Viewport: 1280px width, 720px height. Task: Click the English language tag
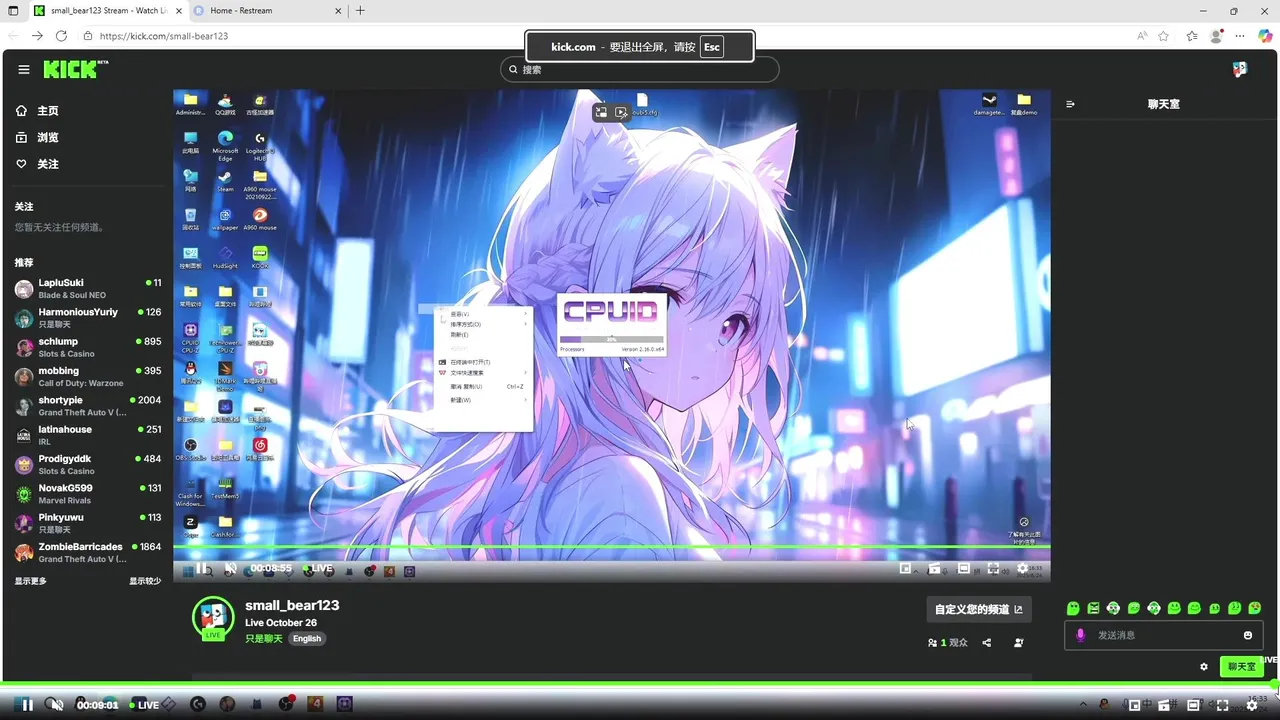click(307, 639)
